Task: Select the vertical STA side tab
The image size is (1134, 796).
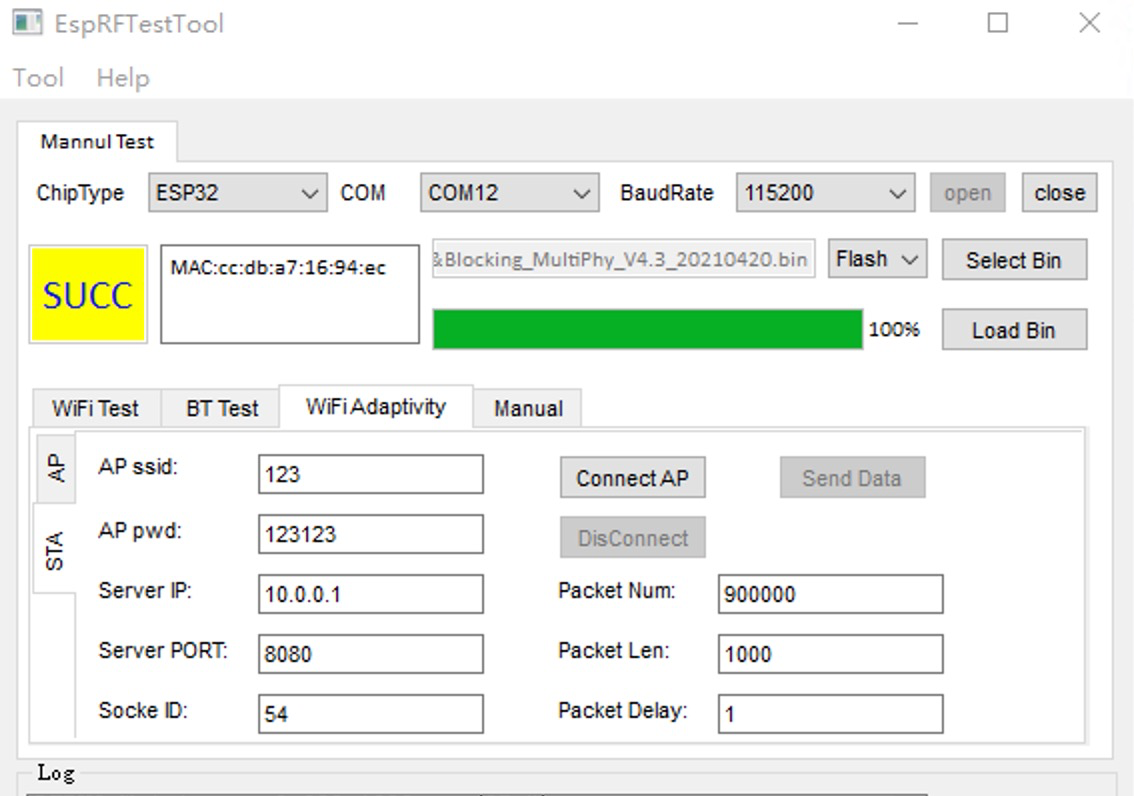Action: (54, 550)
